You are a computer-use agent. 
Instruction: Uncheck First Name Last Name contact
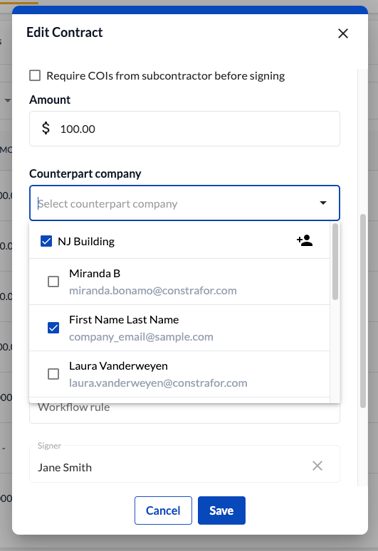point(53,328)
